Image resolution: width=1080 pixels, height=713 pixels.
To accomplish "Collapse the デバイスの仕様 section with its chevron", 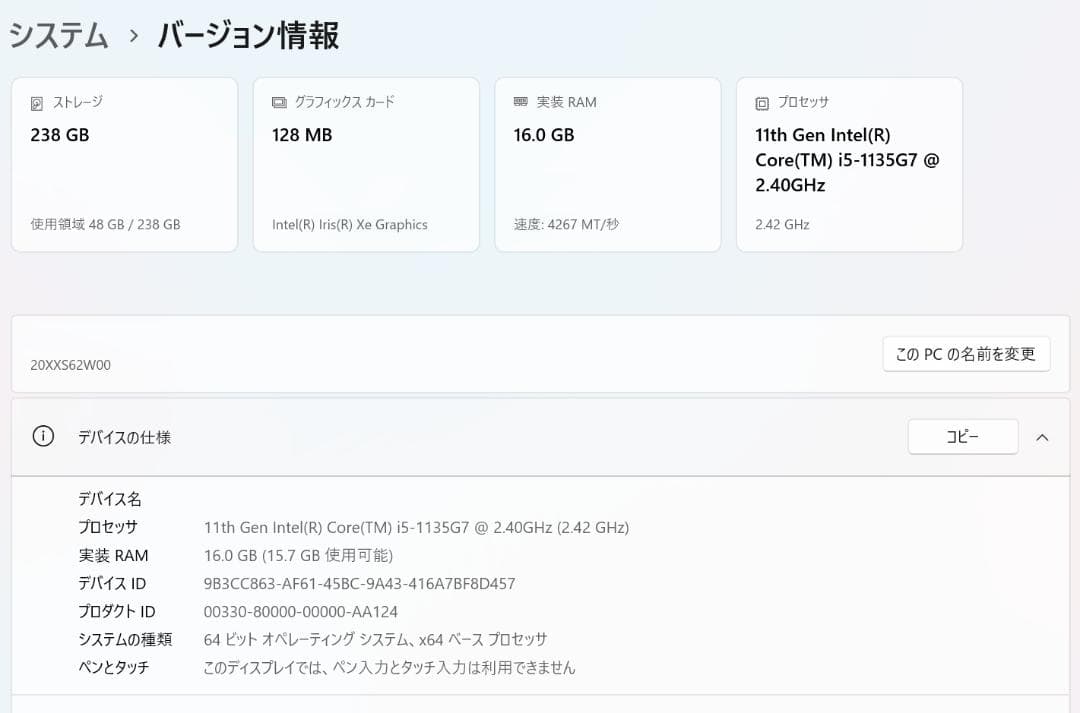I will pyautogui.click(x=1043, y=437).
